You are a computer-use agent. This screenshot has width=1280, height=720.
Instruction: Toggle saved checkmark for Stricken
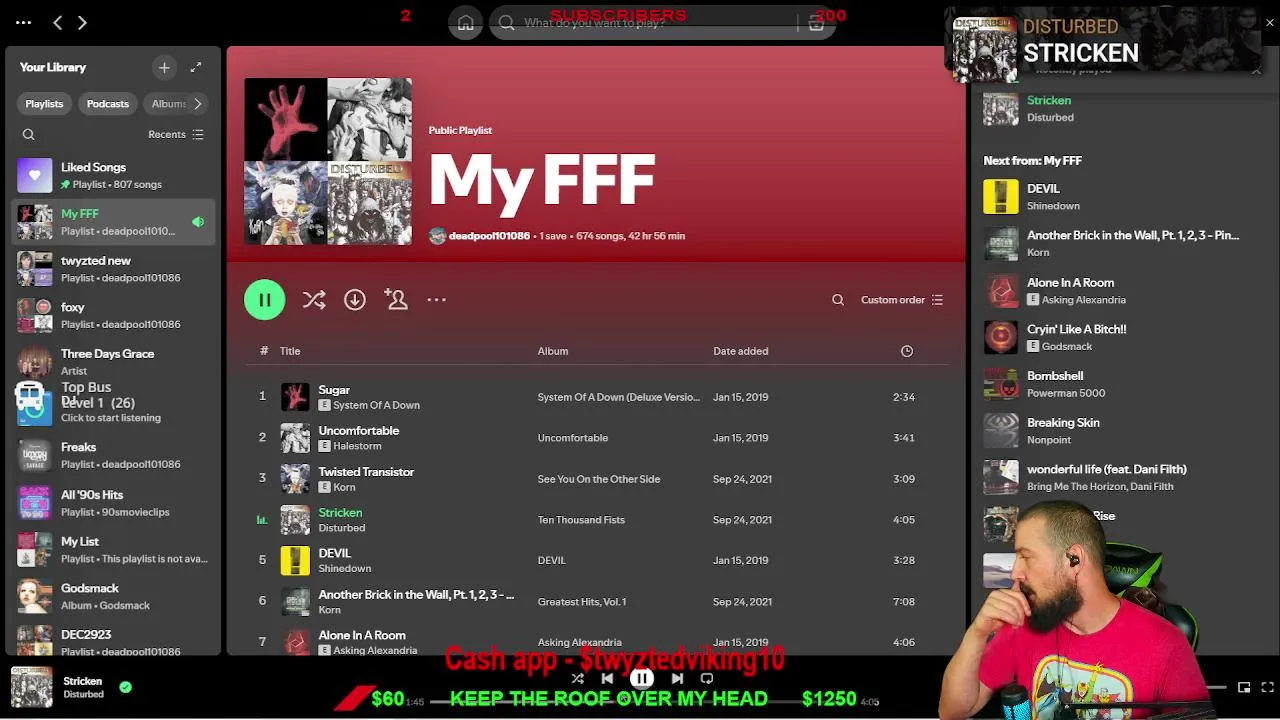[x=125, y=687]
